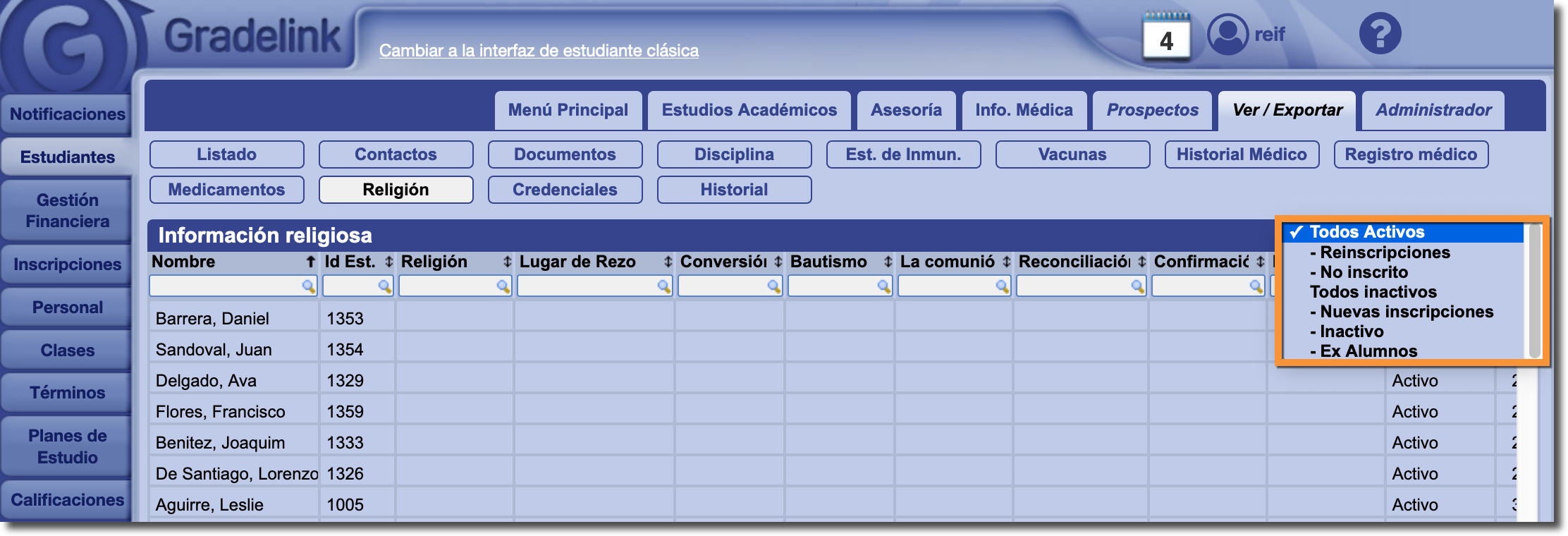Sort by Nombre column arrow
Screen dimensions: 1568x536
tap(310, 262)
